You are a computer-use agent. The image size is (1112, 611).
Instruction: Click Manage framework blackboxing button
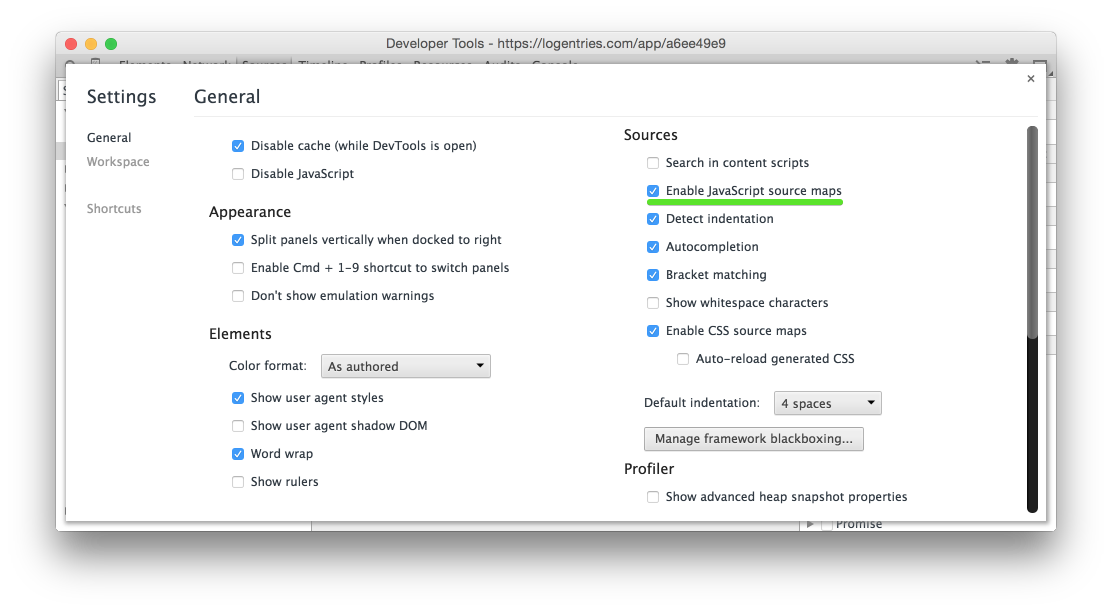pos(753,439)
